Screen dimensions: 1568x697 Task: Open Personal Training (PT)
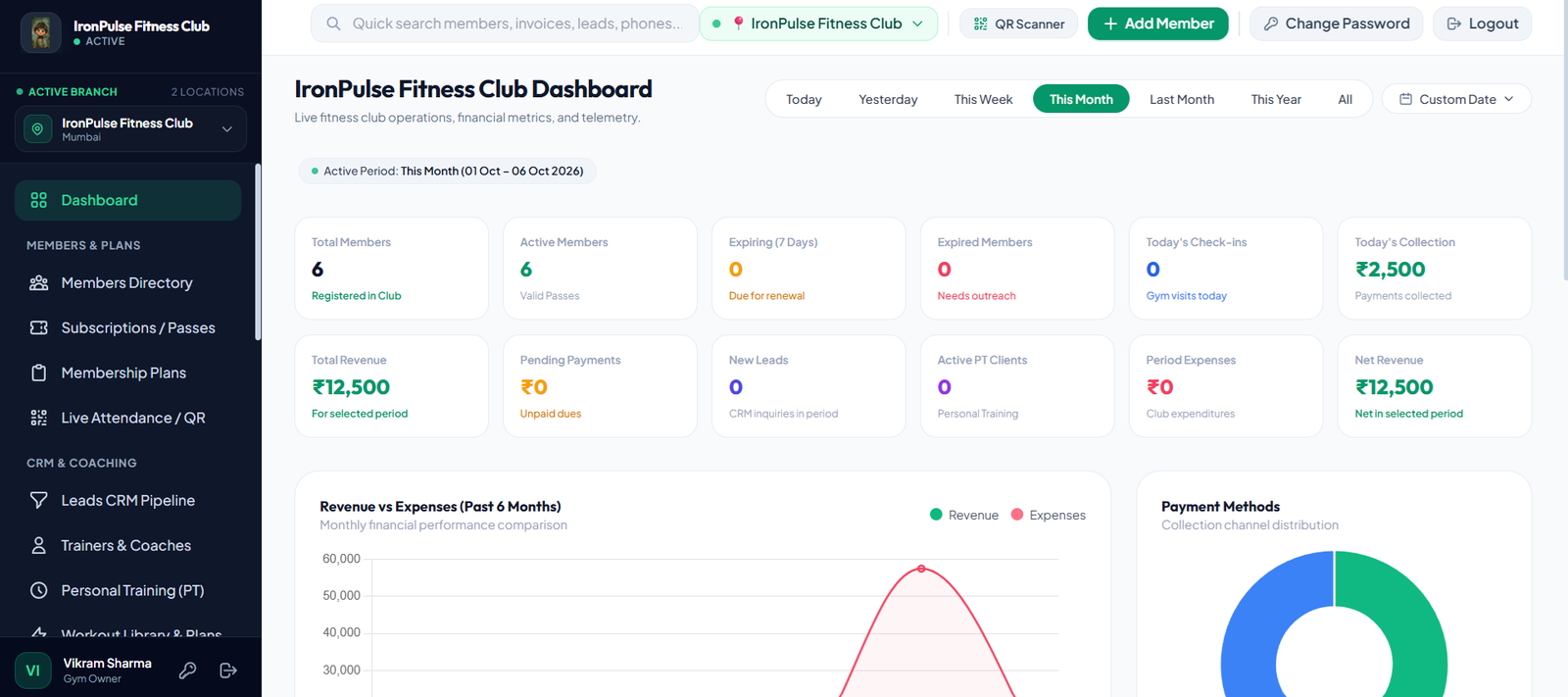(x=127, y=590)
